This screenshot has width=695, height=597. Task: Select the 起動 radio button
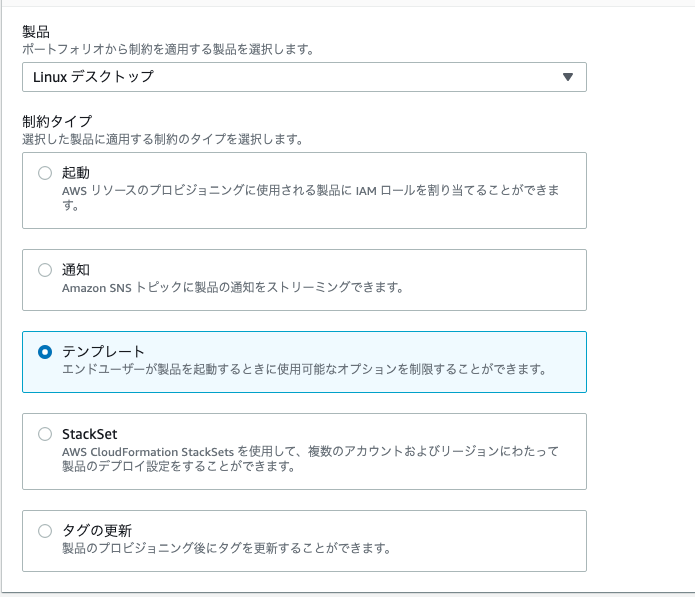45,173
